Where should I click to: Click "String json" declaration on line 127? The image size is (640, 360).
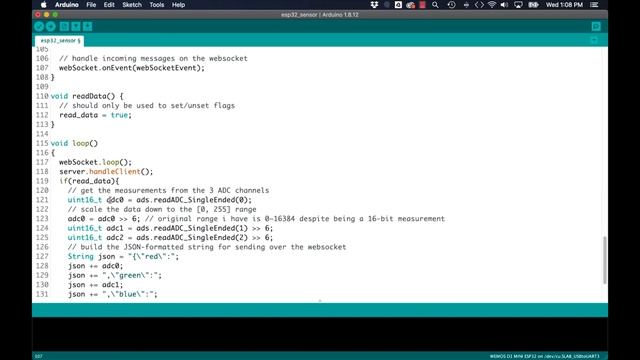pyautogui.click(x=91, y=256)
